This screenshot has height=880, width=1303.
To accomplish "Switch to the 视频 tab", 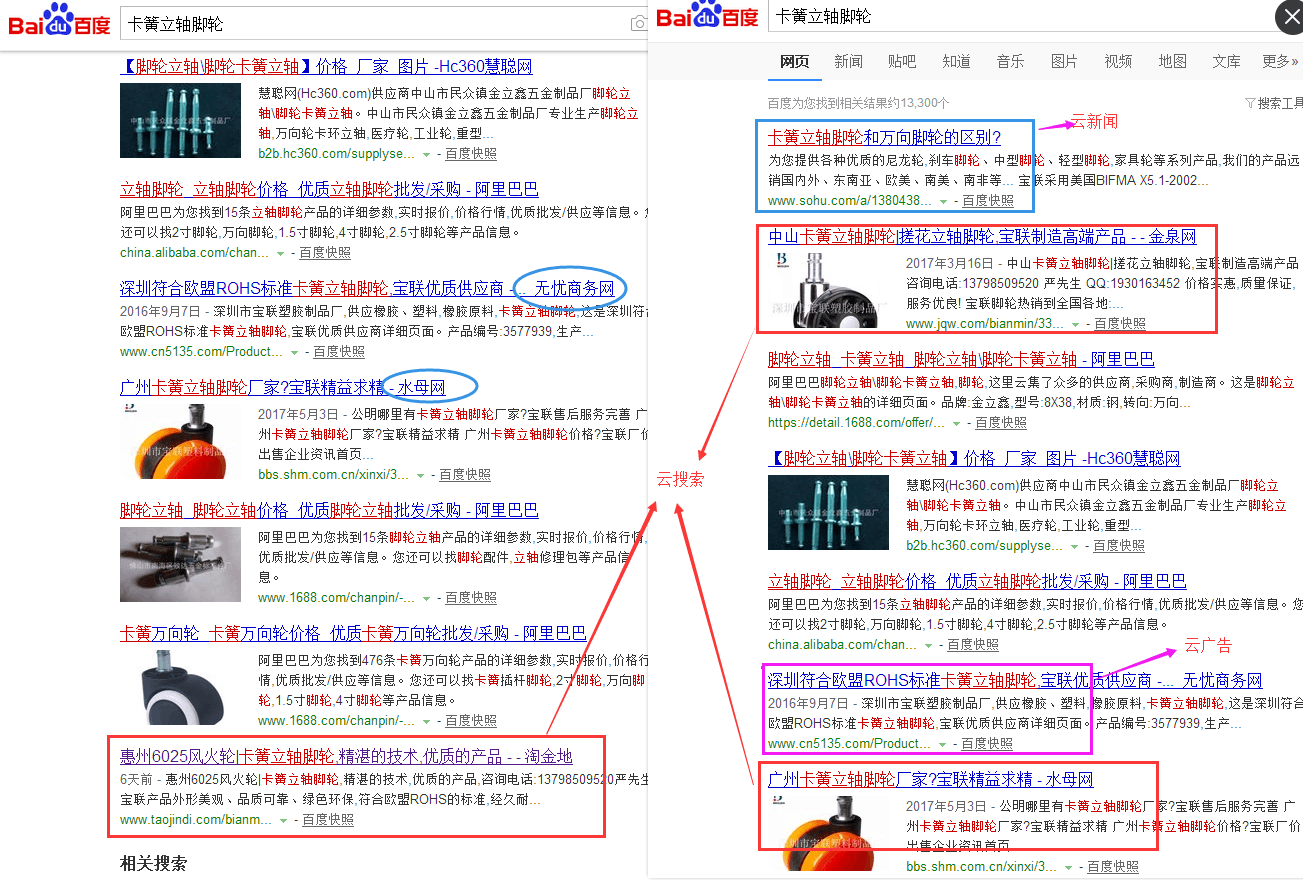I will tap(1118, 61).
